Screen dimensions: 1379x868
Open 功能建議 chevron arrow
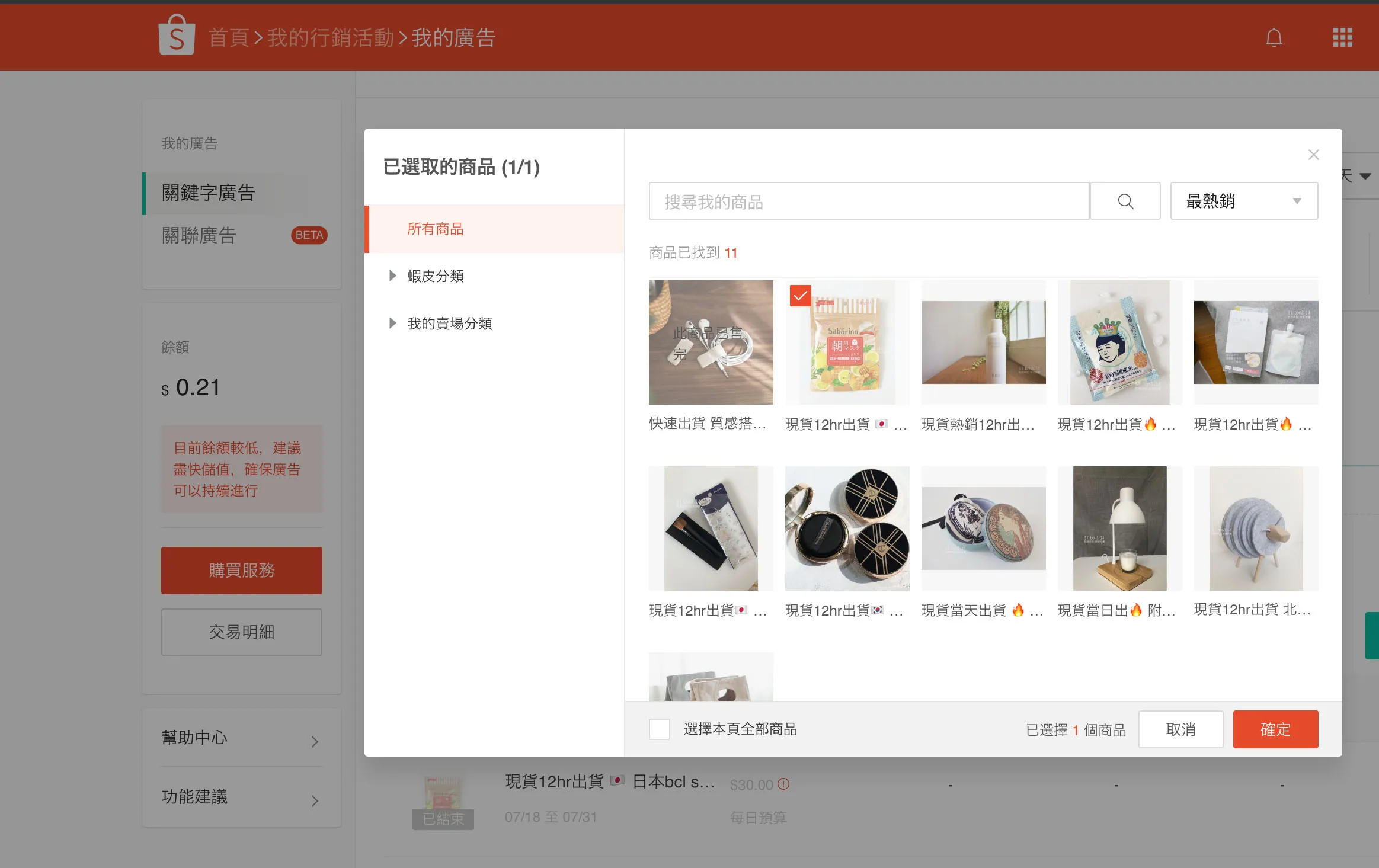[x=315, y=800]
